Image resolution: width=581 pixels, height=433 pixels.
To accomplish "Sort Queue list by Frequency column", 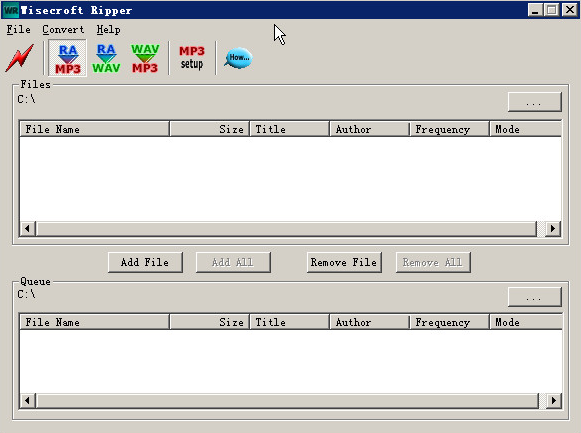I will coord(450,322).
